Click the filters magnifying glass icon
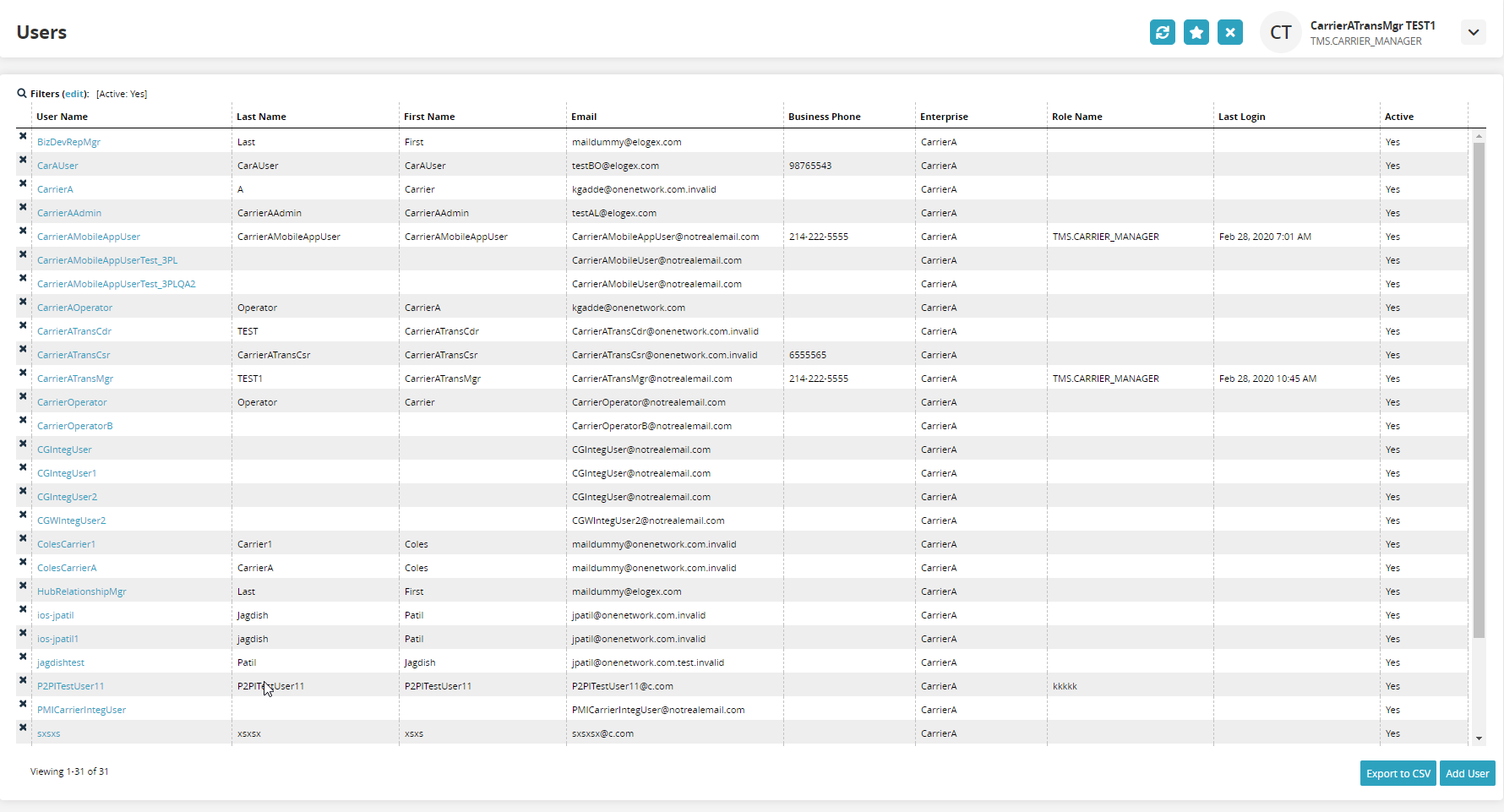Image resolution: width=1504 pixels, height=812 pixels. 22,94
